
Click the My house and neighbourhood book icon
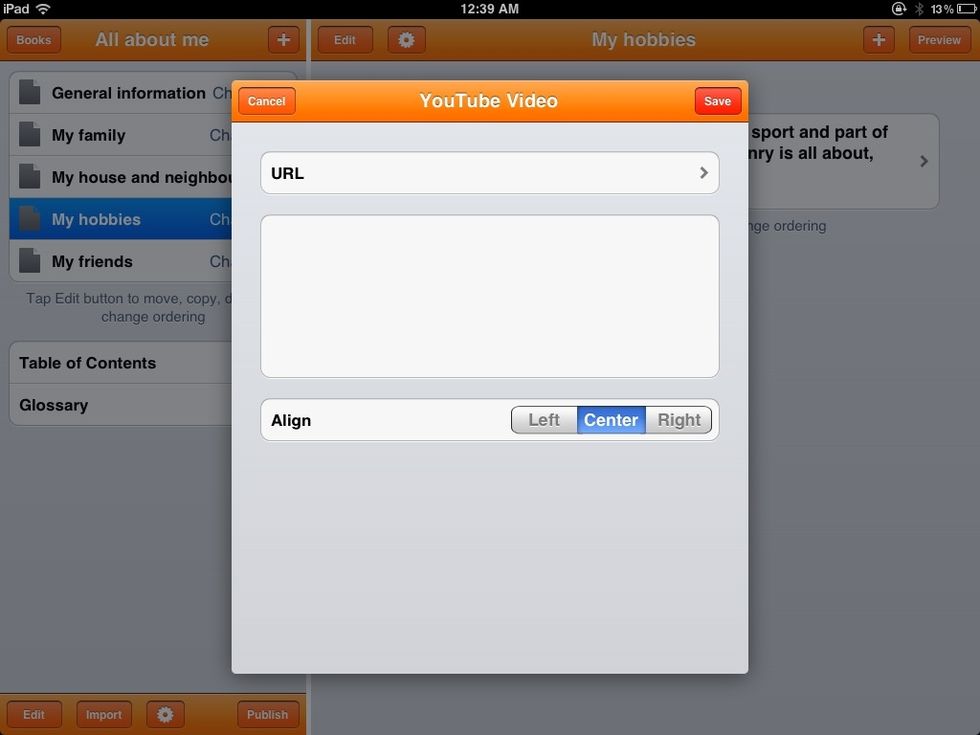coord(29,176)
